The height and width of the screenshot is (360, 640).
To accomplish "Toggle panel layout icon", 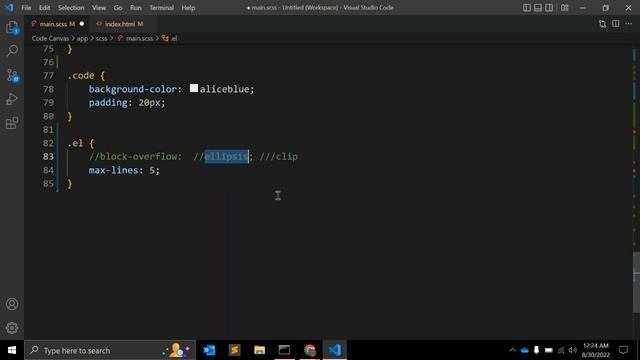I will pos(538,8).
